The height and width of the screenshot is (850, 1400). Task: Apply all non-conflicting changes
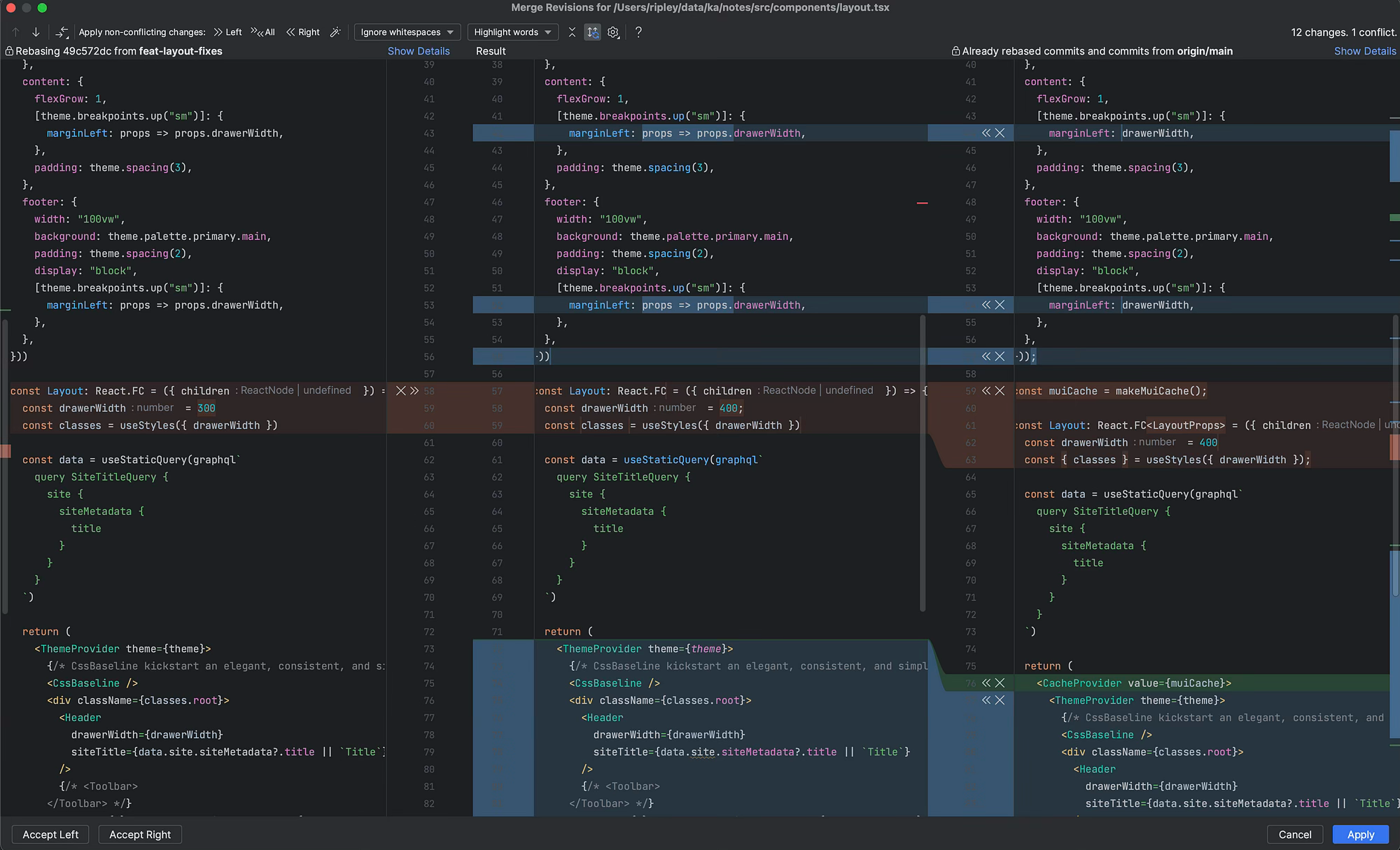263,32
